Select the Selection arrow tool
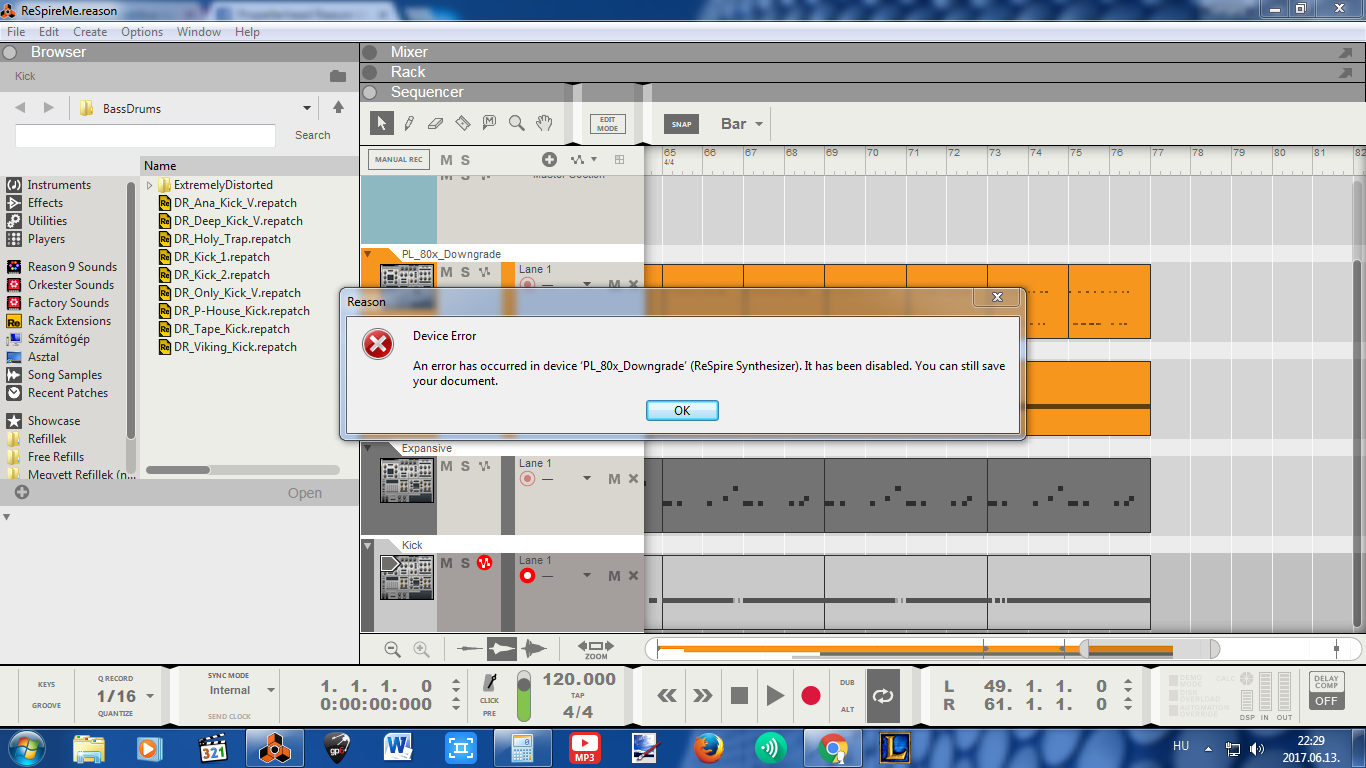 click(381, 123)
